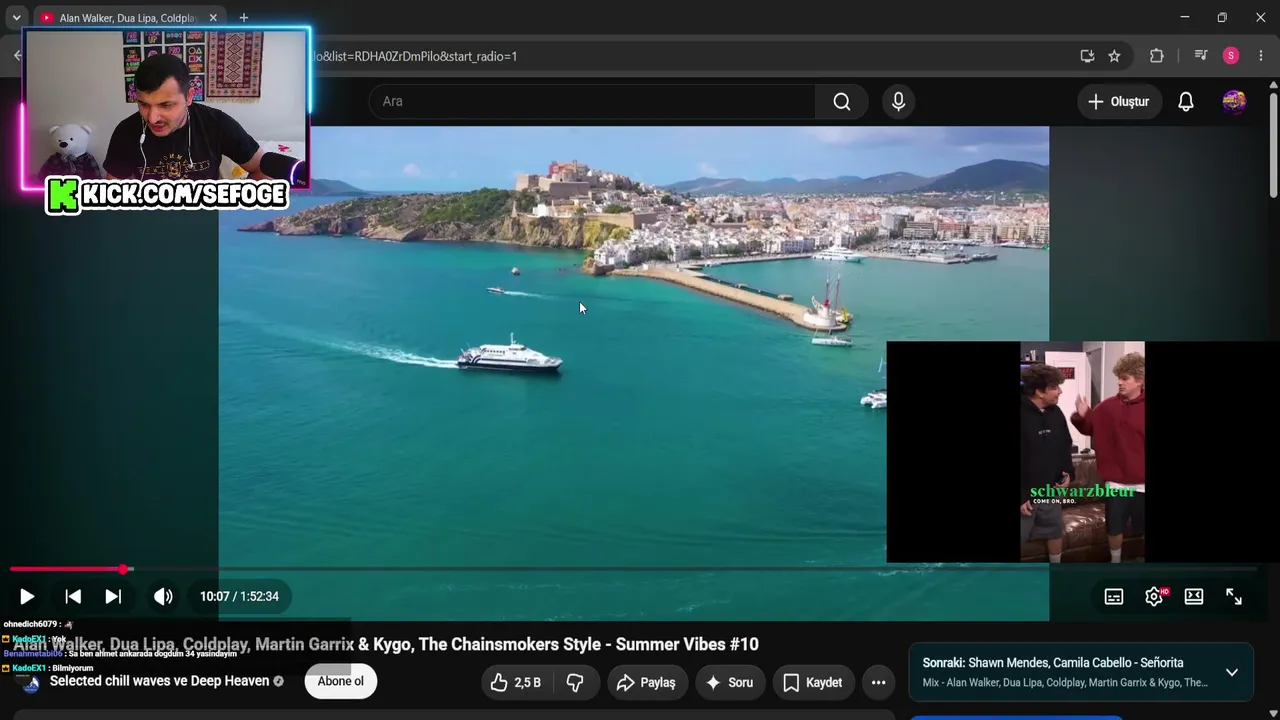The height and width of the screenshot is (720, 1280).
Task: Toggle subtitles on the video player
Action: click(x=1114, y=596)
